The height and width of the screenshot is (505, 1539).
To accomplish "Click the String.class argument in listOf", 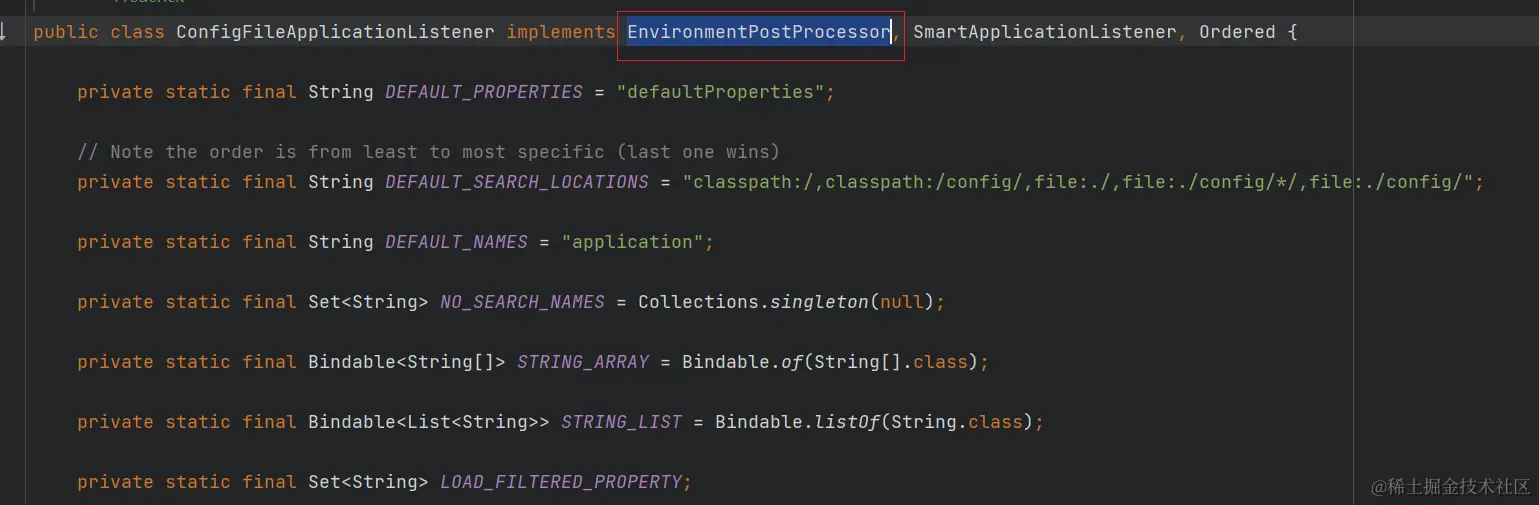I will (957, 422).
